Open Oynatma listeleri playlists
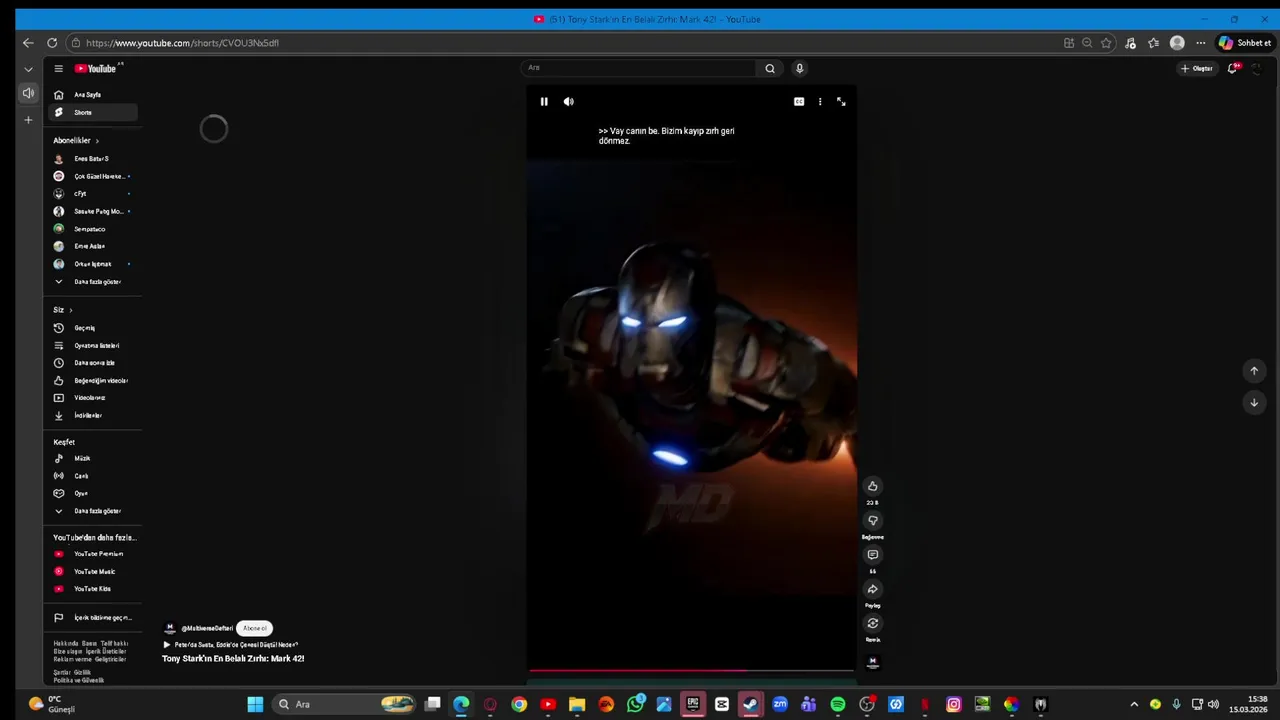 pos(93,346)
